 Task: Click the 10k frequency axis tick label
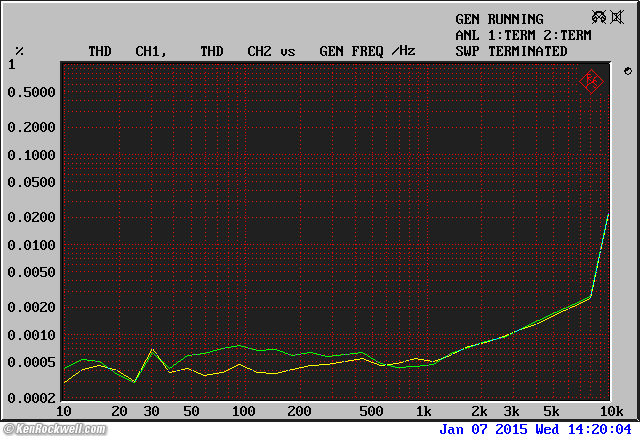(610, 411)
